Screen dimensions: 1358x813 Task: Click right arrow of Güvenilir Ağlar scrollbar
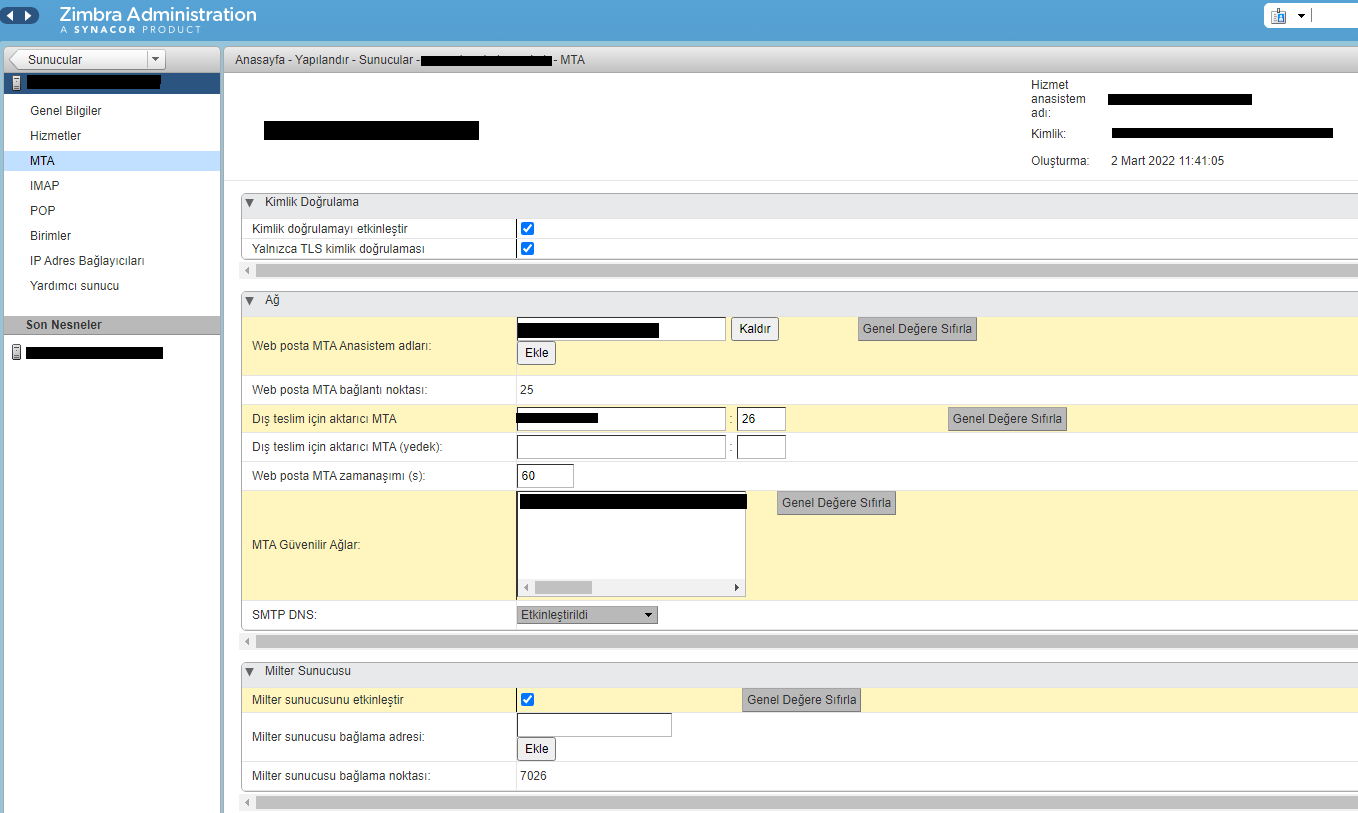coord(737,588)
